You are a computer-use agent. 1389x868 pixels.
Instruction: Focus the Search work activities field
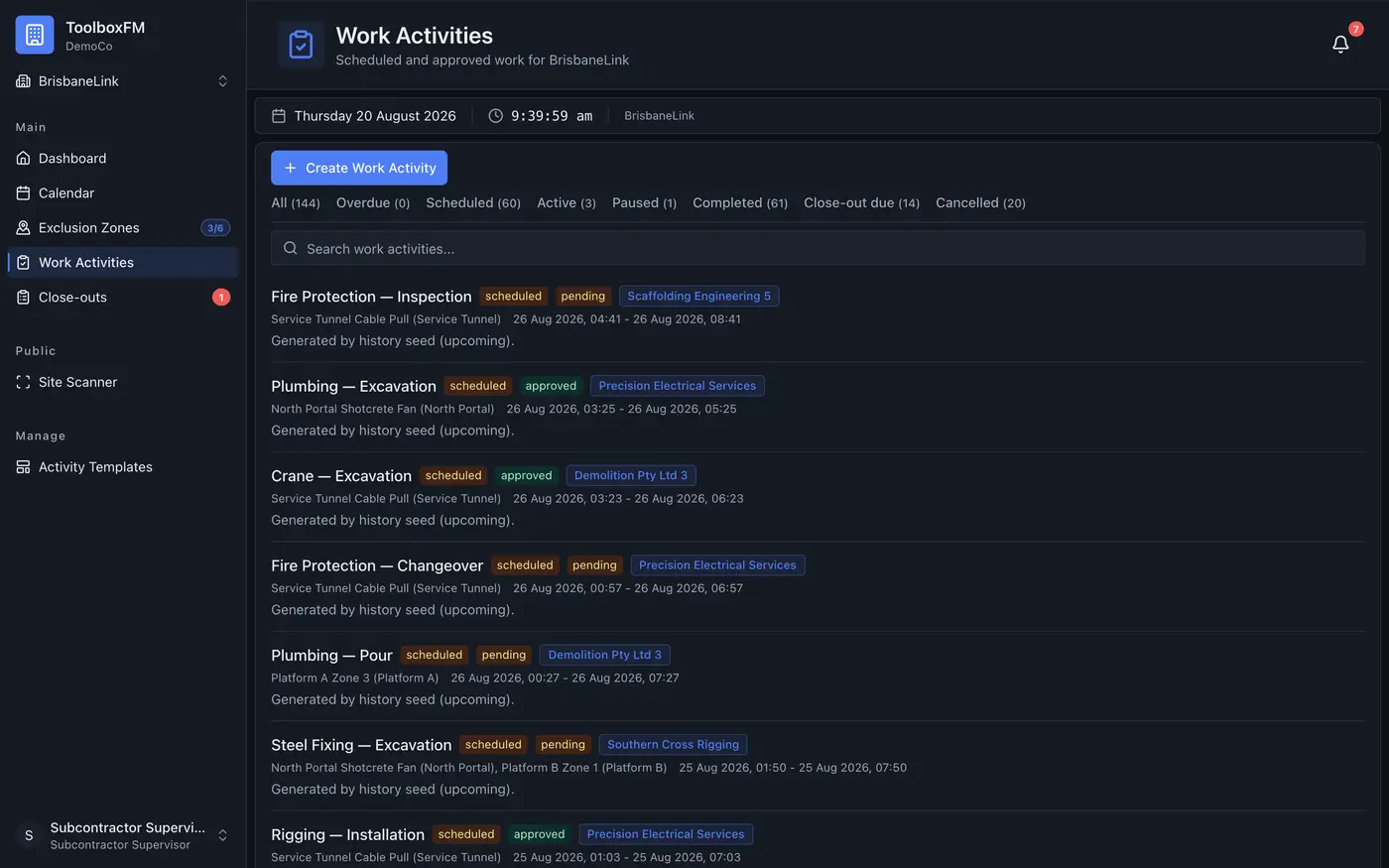click(x=818, y=248)
